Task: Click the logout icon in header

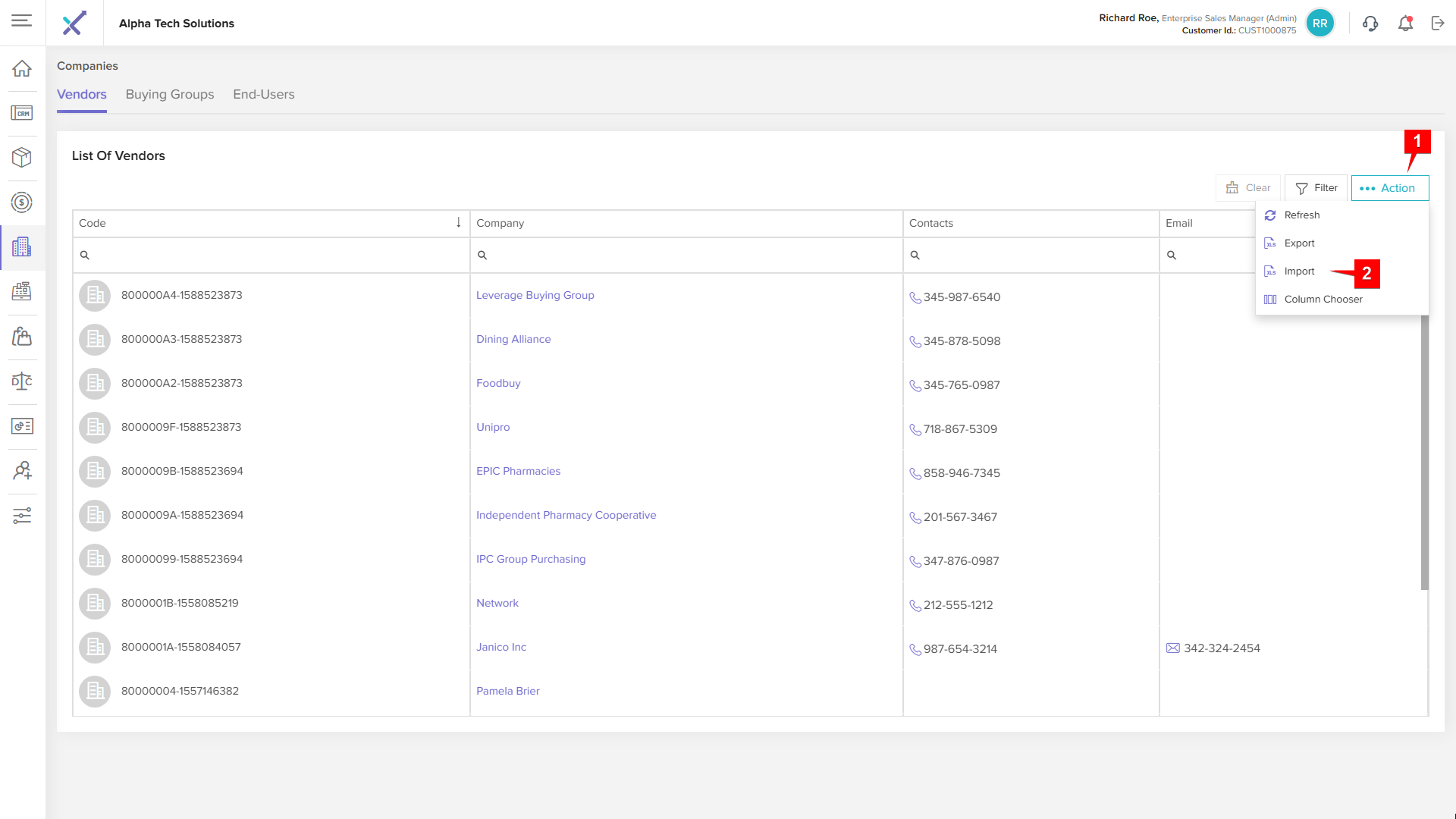Action: pyautogui.click(x=1438, y=23)
